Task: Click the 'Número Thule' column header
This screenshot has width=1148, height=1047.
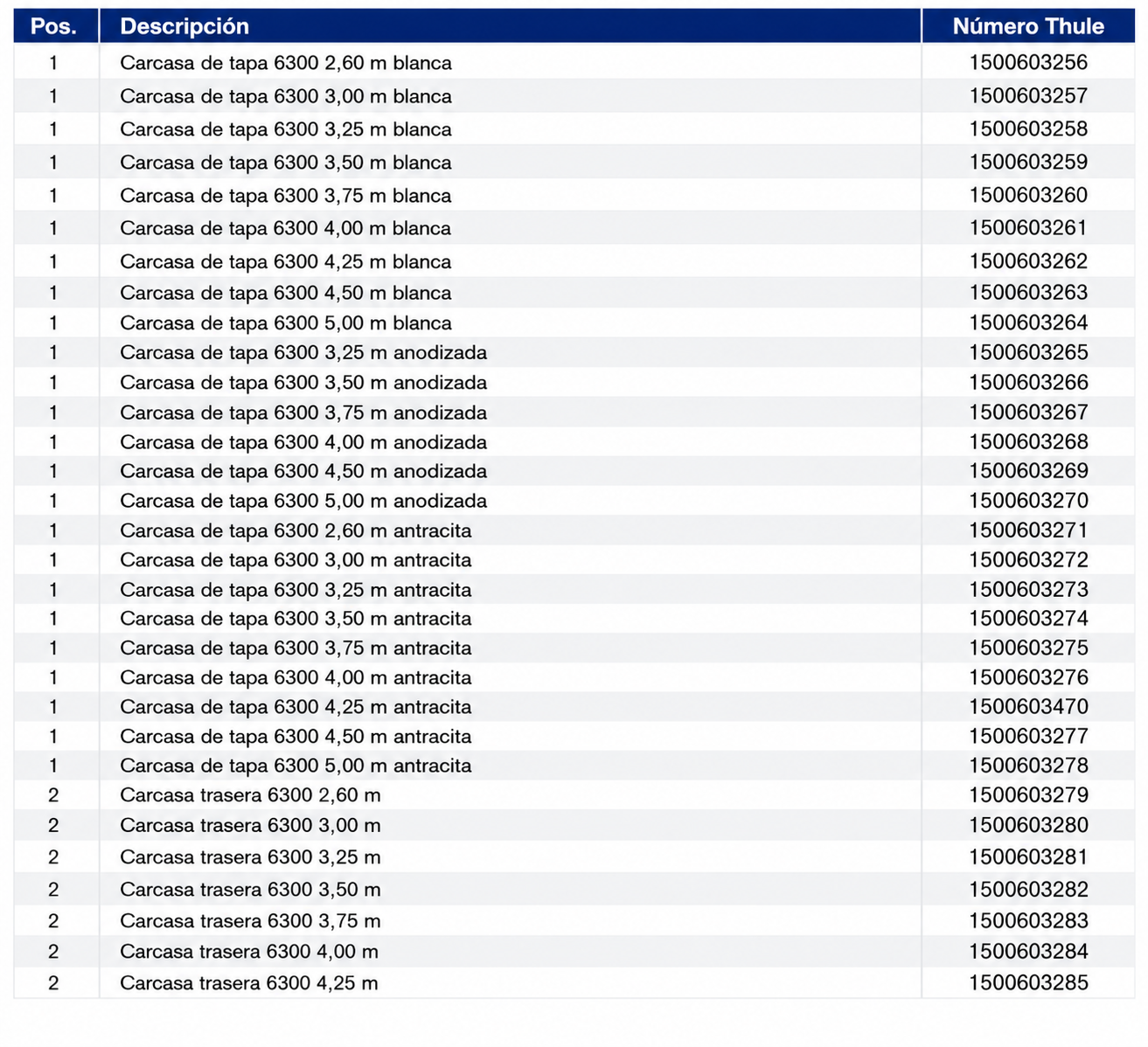Action: pos(1028,26)
